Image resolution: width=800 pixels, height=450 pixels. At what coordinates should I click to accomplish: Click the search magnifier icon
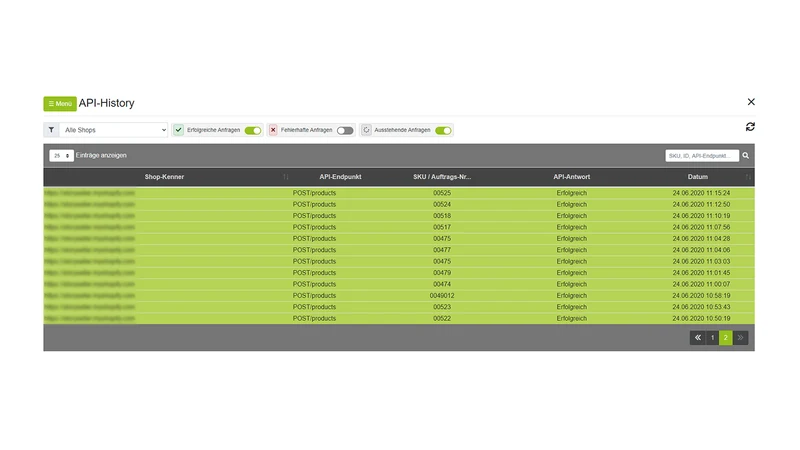pyautogui.click(x=745, y=156)
